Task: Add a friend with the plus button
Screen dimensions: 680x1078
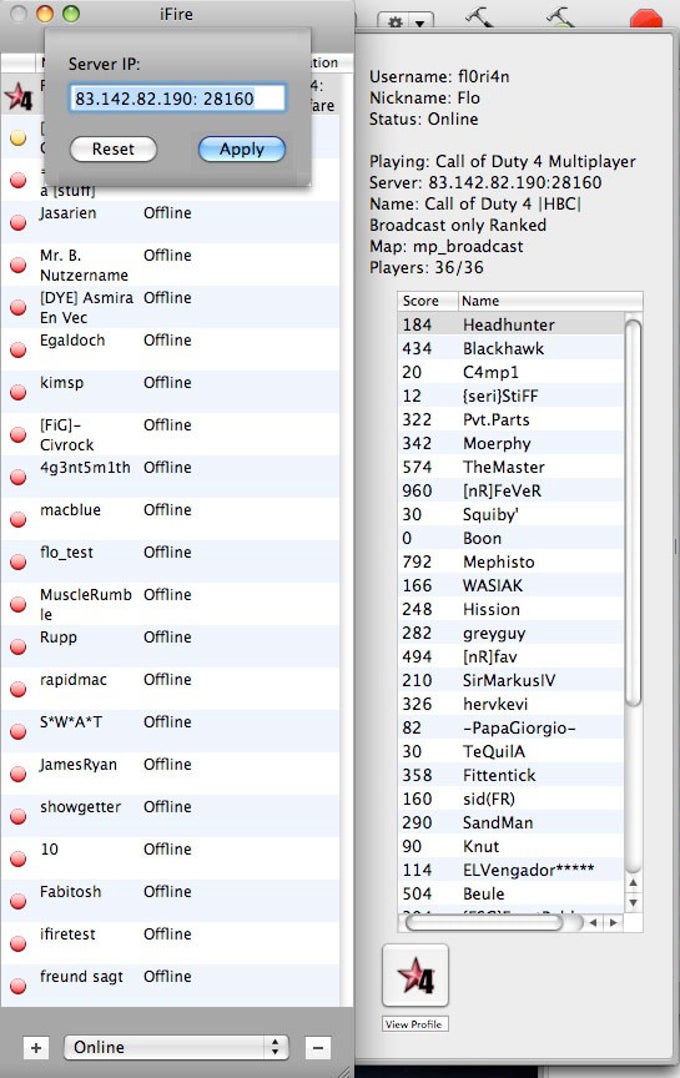Action: 36,1047
